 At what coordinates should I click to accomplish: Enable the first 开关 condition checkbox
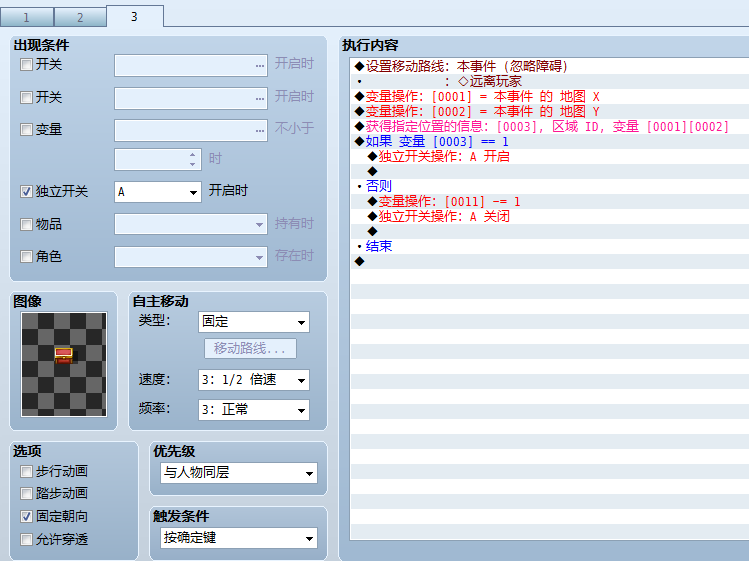pyautogui.click(x=26, y=65)
